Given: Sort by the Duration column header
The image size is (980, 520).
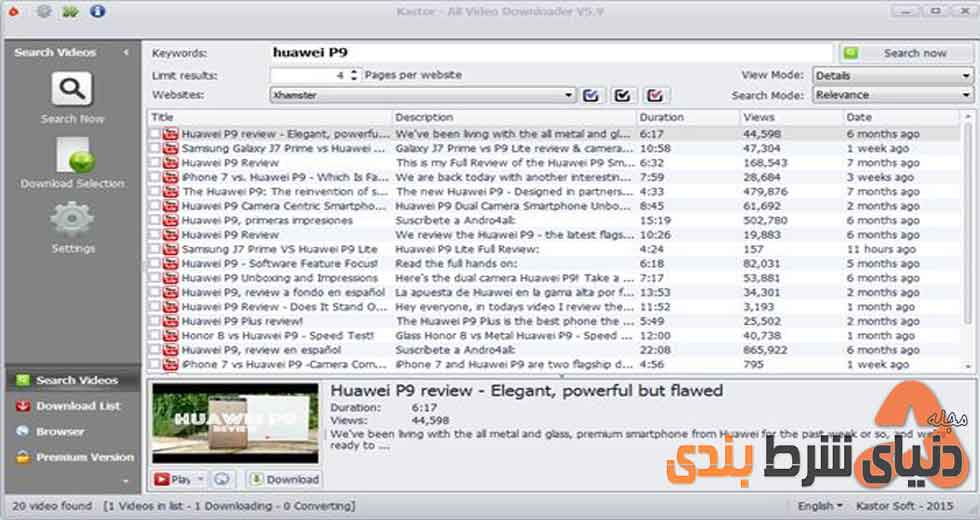Looking at the screenshot, I should tap(688, 117).
